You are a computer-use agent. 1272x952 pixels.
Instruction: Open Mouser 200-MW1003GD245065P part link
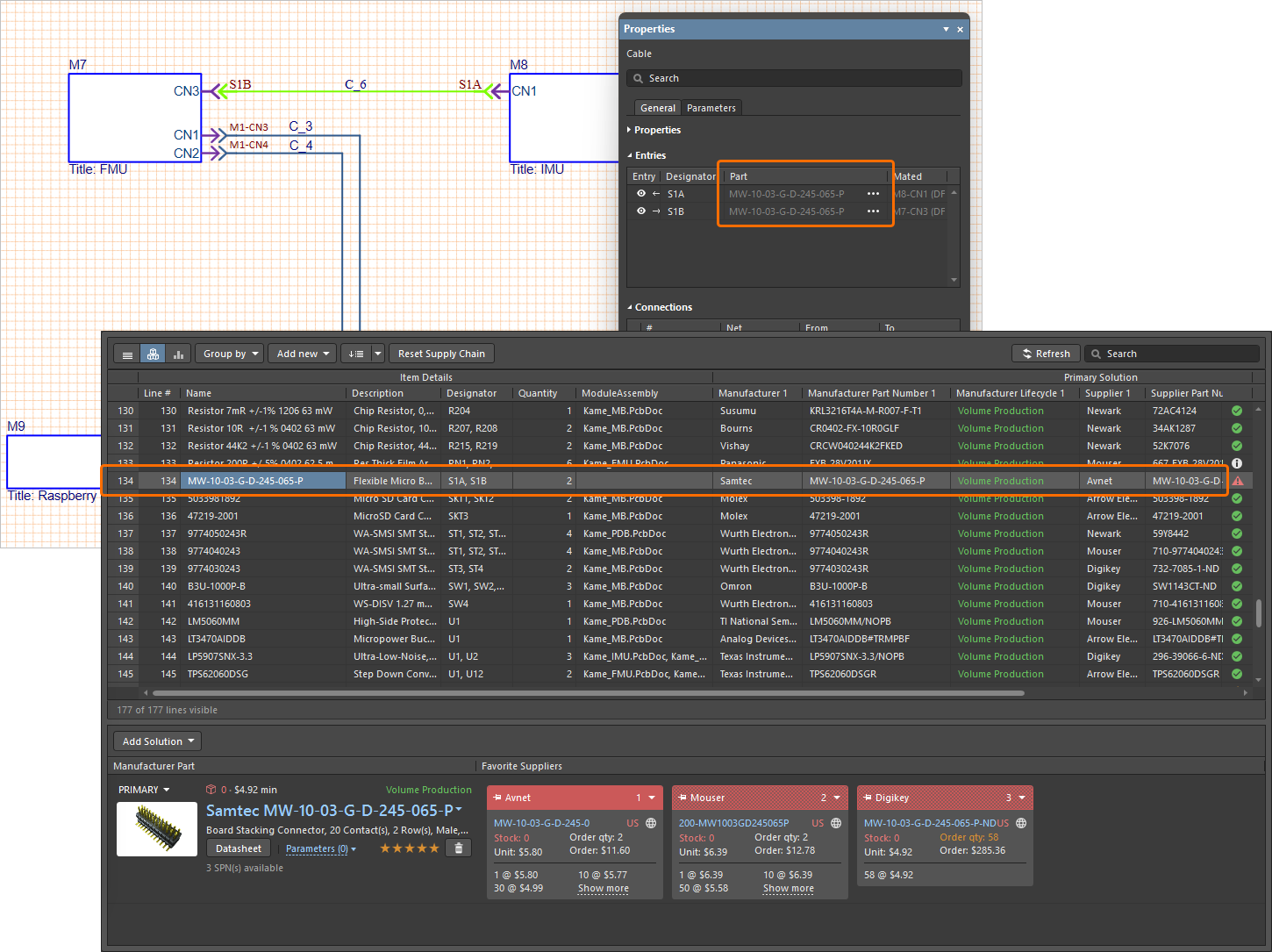coord(733,823)
